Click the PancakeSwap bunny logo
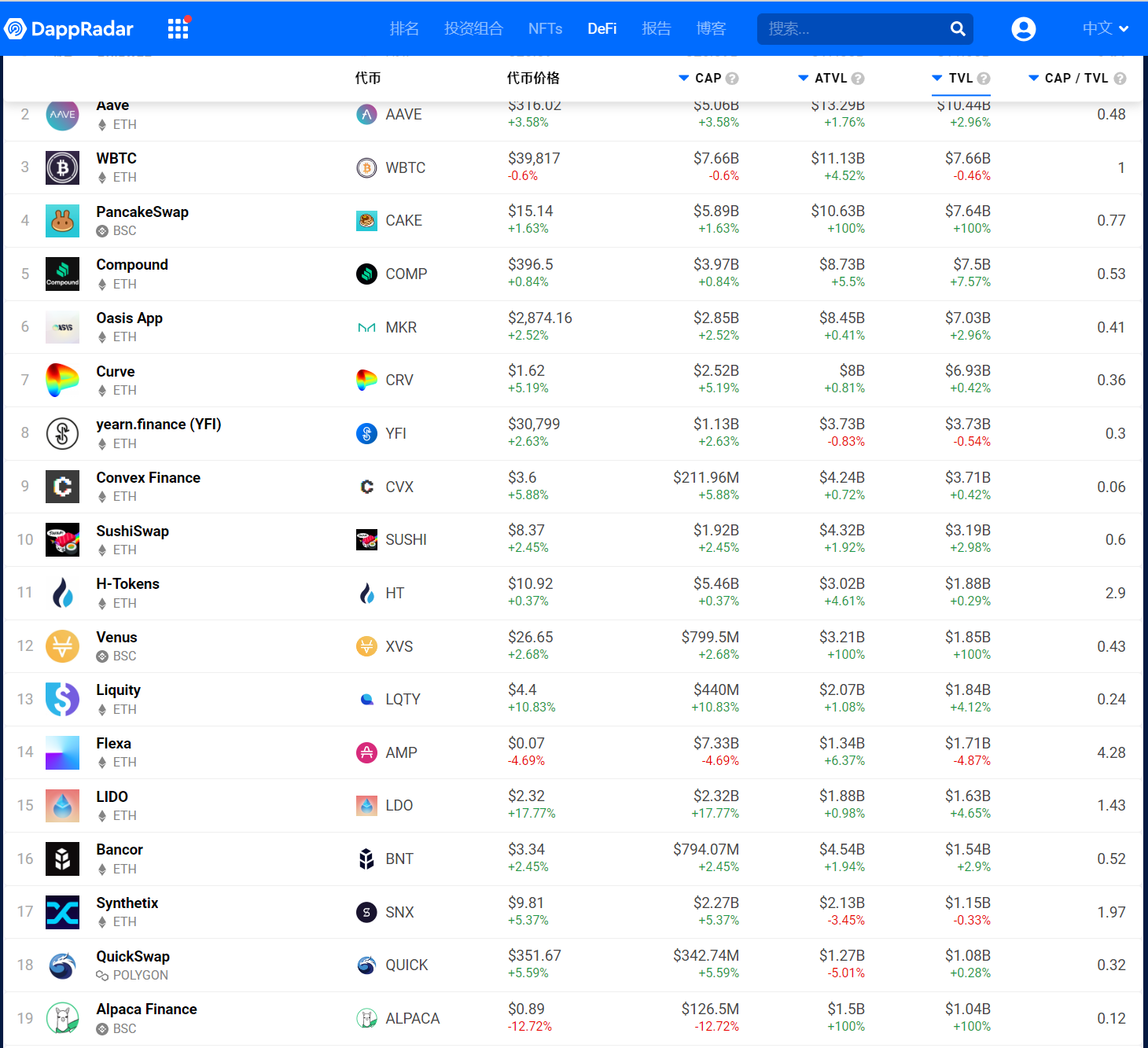Image resolution: width=1148 pixels, height=1048 pixels. click(62, 221)
